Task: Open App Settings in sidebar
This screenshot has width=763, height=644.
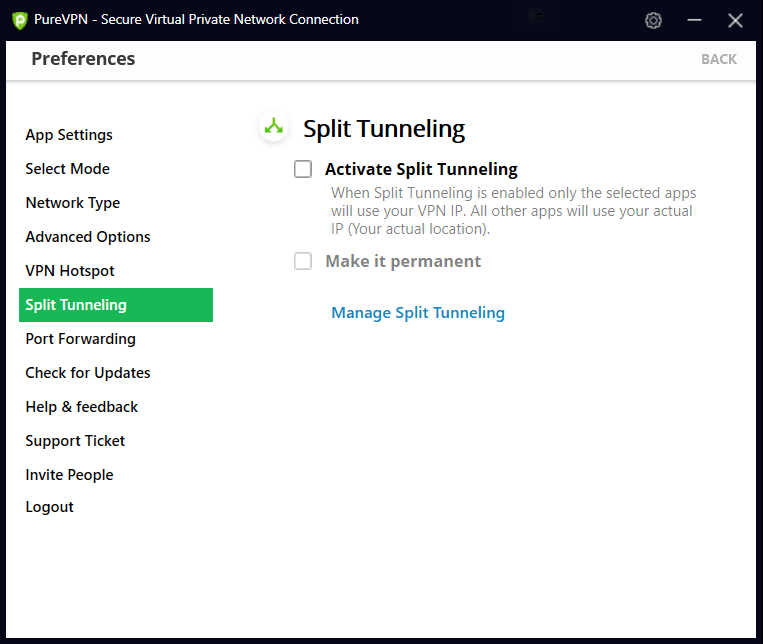Action: click(x=69, y=135)
